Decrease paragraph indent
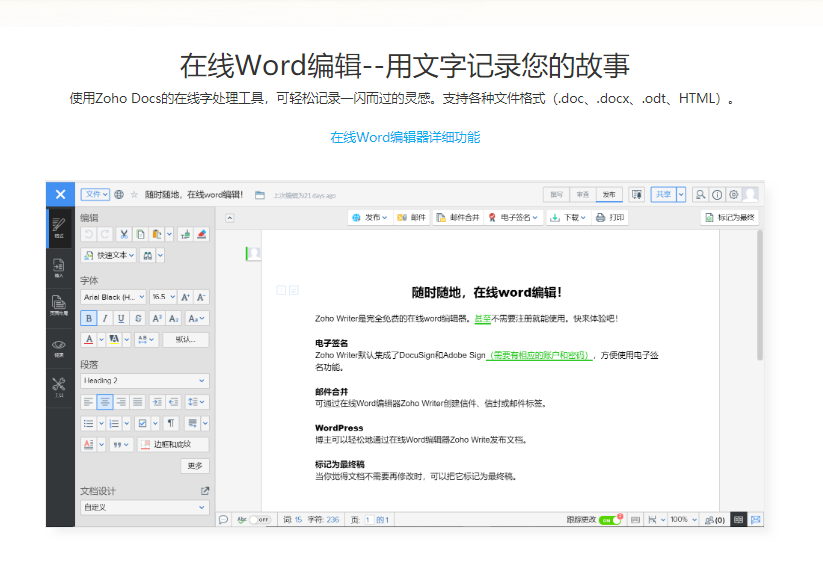The image size is (823, 562). (173, 402)
